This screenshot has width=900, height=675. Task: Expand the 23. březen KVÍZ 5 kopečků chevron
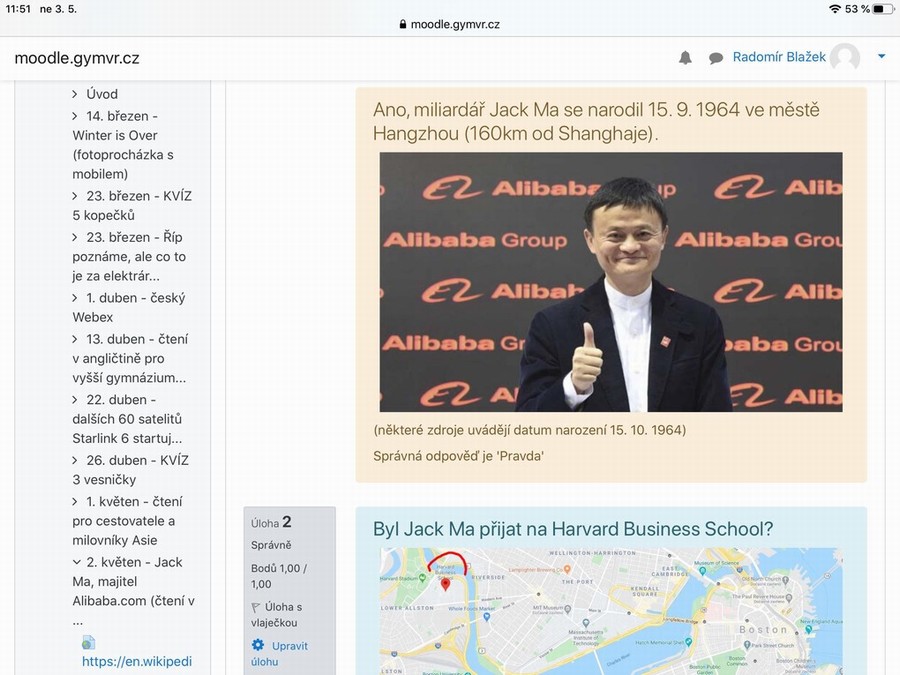[x=75, y=196]
